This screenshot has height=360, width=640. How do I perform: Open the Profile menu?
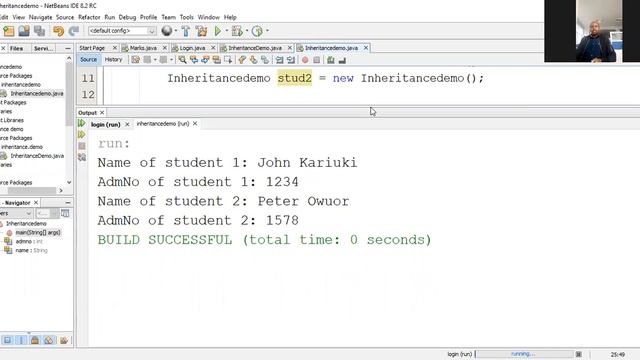click(x=148, y=17)
